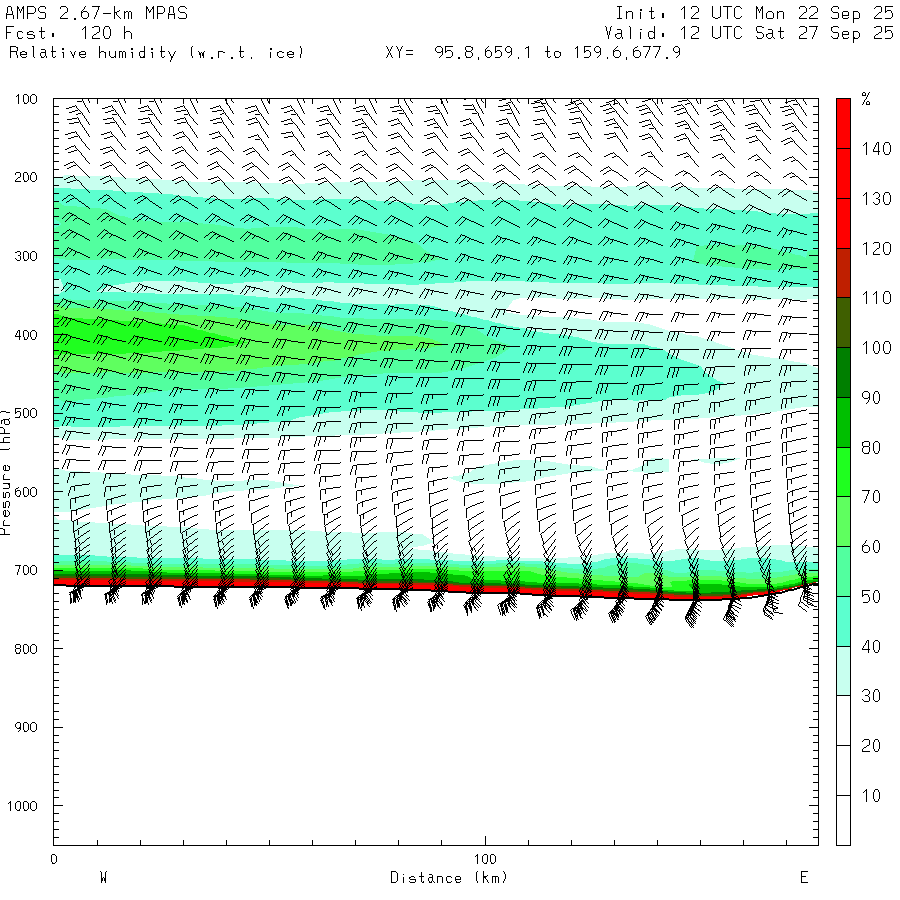Click the "900" pressure axis label
This screenshot has height=900, width=900.
pos(26,727)
